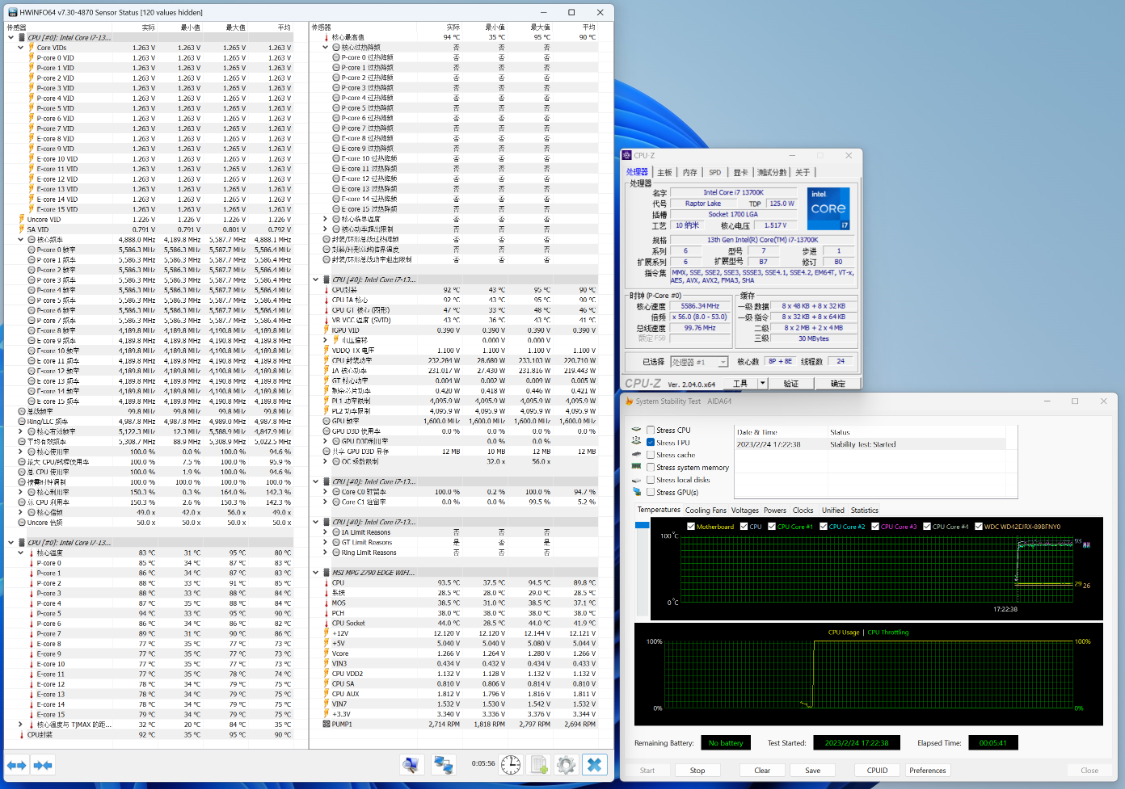The height and width of the screenshot is (789, 1125).
Task: Click PUMP1 fan icon in HWiNFO
Action: tap(326, 724)
